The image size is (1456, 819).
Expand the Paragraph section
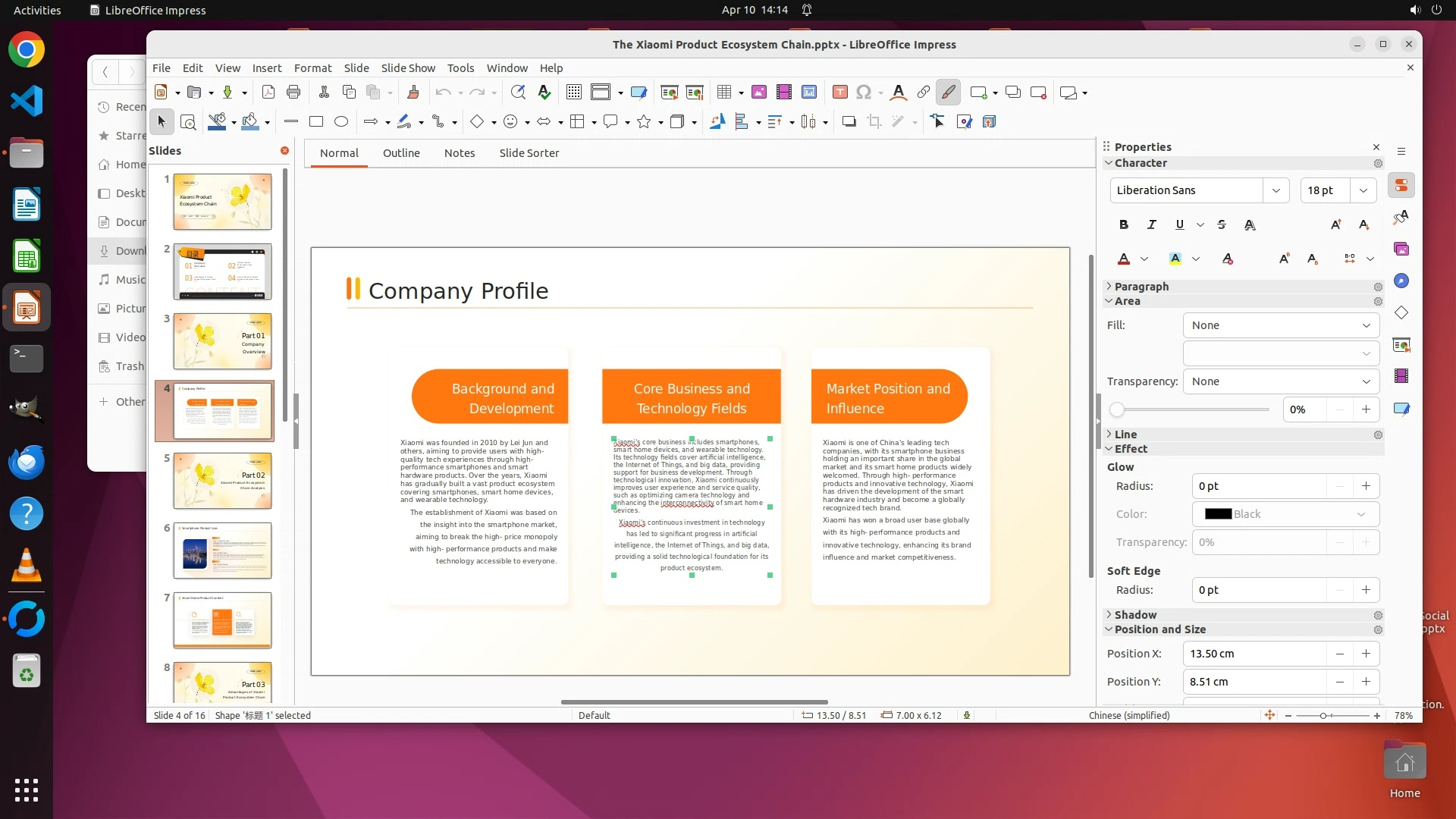click(x=1141, y=287)
